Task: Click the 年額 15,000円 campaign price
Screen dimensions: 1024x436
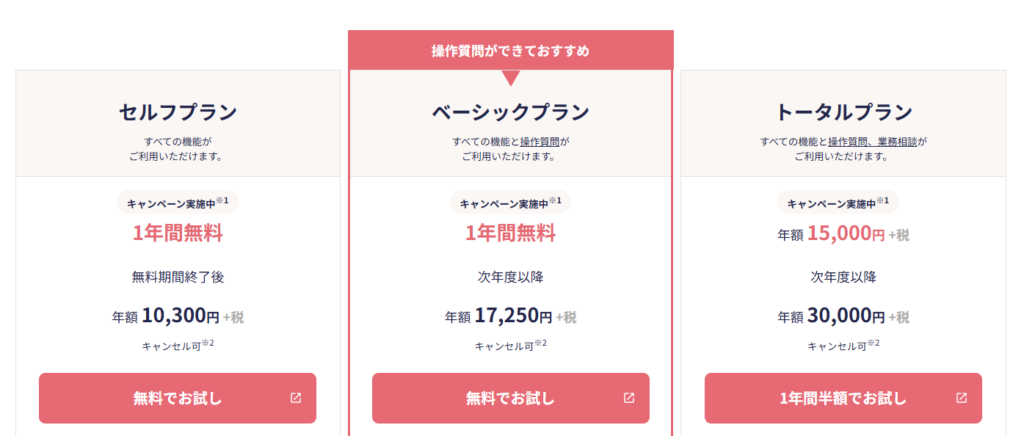Action: coord(843,234)
